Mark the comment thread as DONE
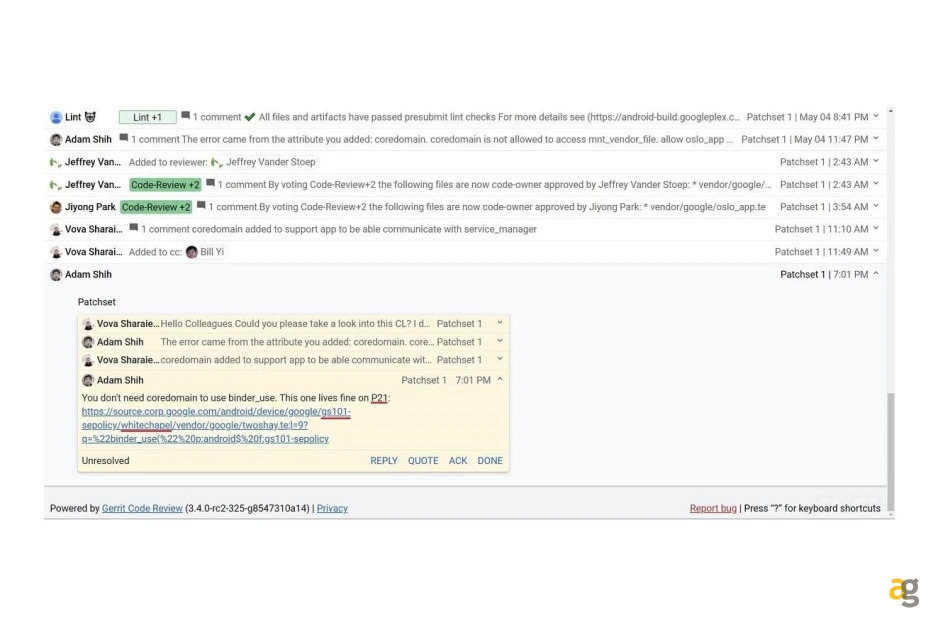Screen dimensions: 938x625 tap(490, 461)
